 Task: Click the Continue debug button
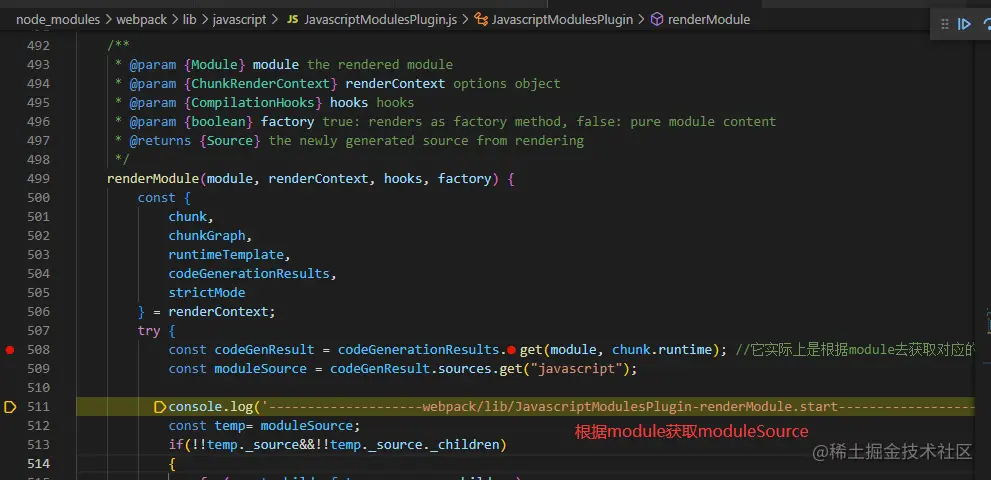point(964,24)
